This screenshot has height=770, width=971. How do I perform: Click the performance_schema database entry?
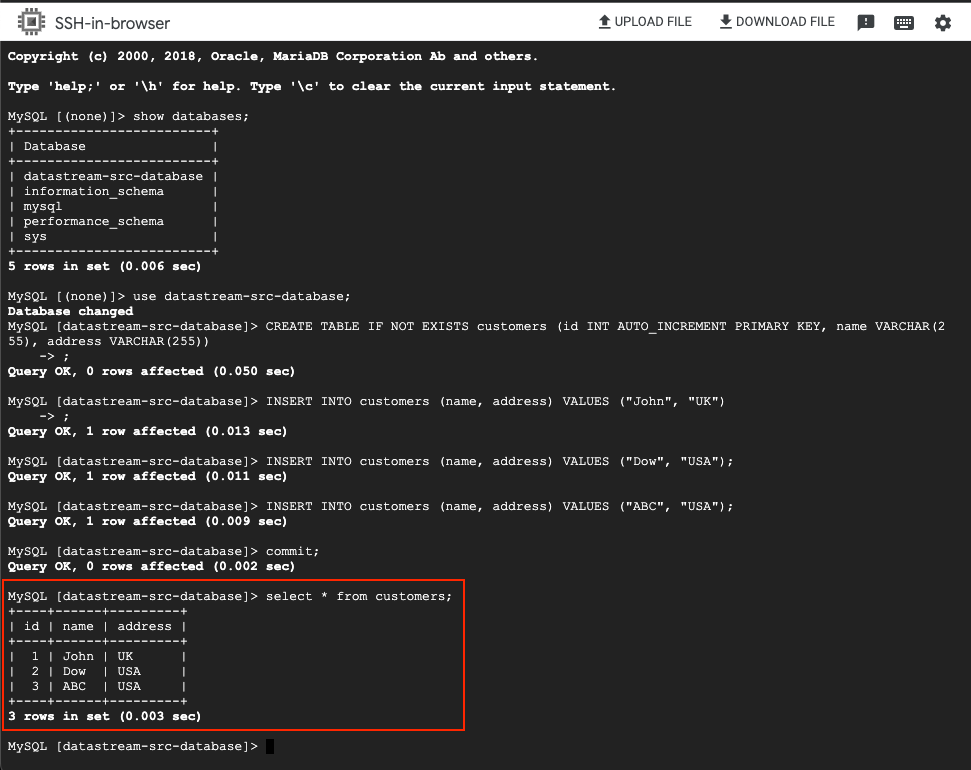point(93,221)
